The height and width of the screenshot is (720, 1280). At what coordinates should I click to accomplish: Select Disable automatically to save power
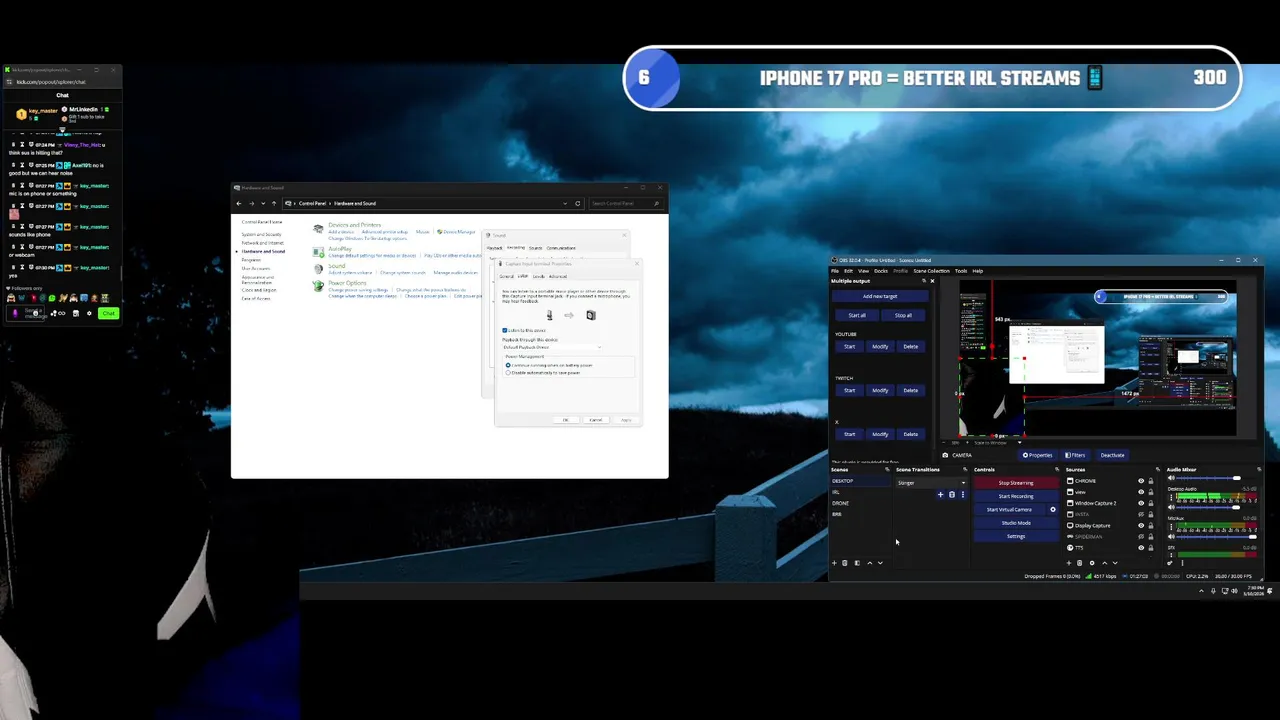pyautogui.click(x=508, y=372)
